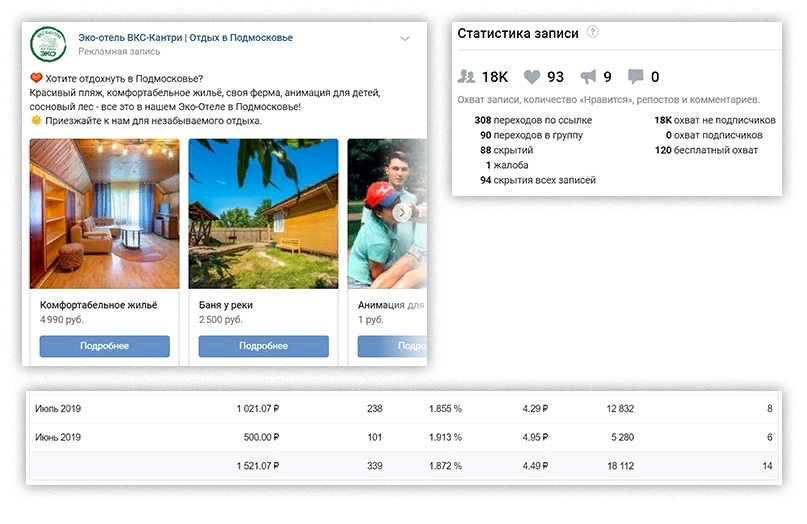
Task: Click the sun emoji before Приезжайте к нам
Action: tap(36, 121)
